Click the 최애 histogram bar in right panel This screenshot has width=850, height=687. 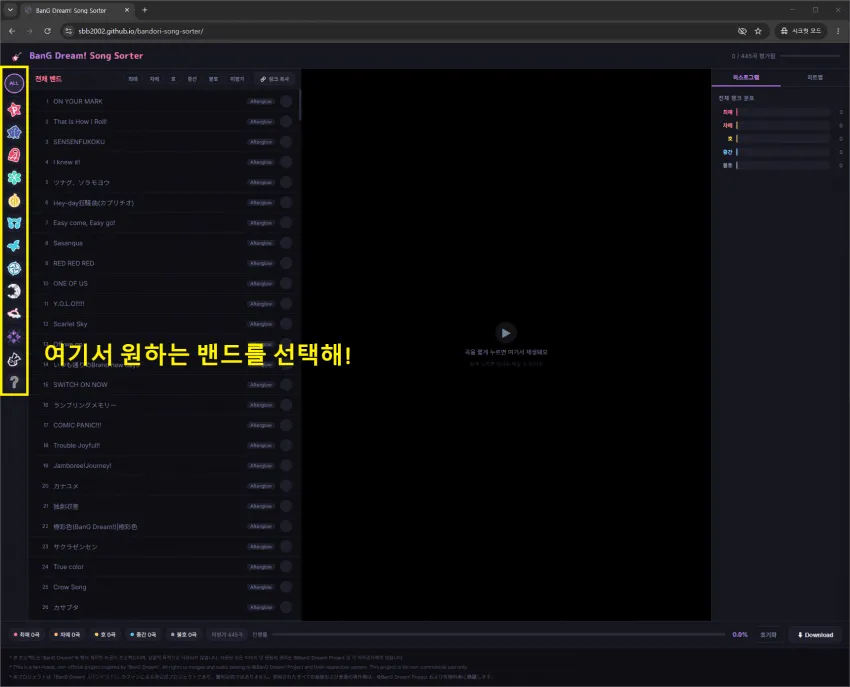point(783,112)
